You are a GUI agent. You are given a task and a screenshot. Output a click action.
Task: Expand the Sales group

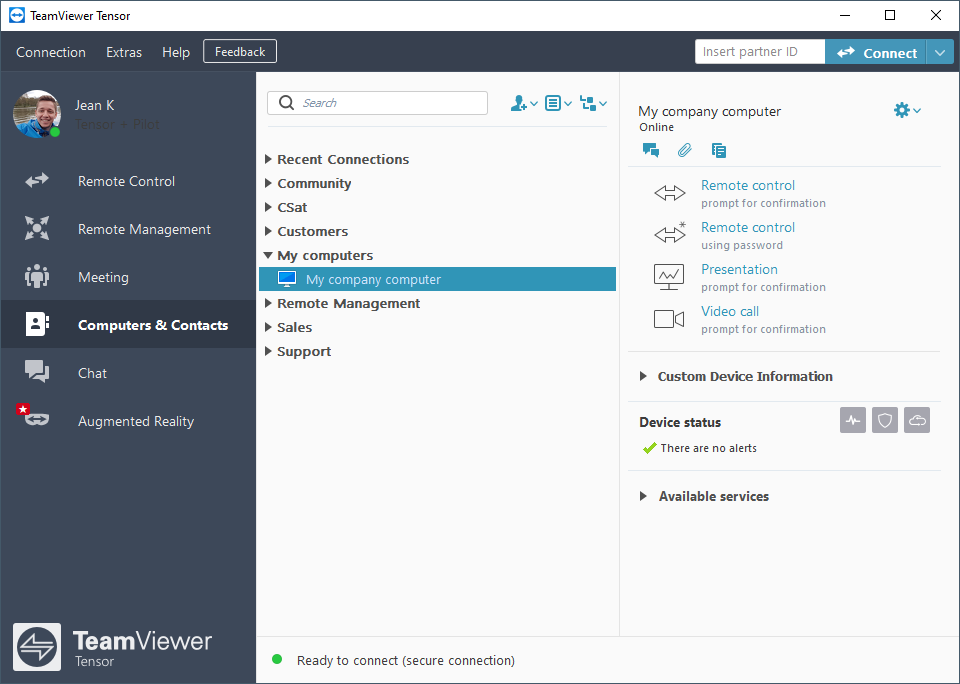268,327
